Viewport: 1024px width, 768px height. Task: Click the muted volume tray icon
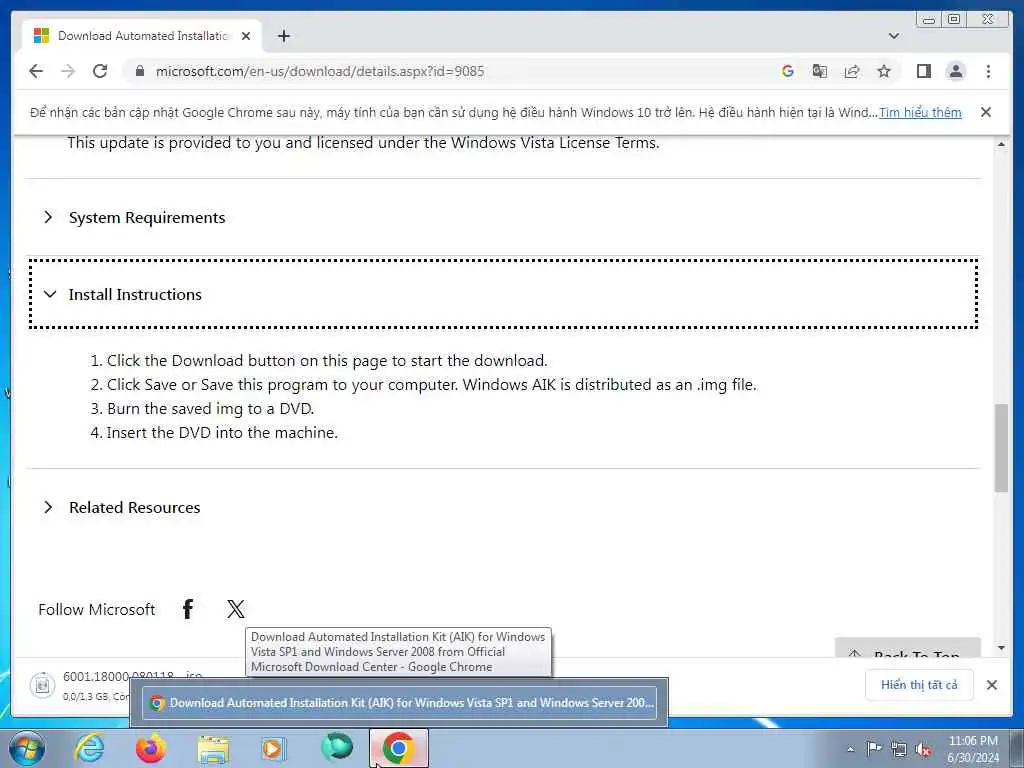pos(923,749)
